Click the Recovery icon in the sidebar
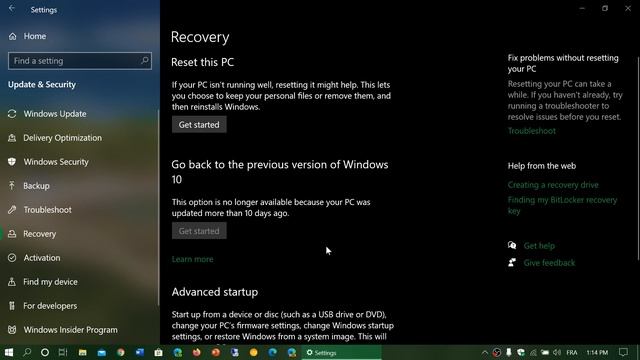The image size is (640, 360). click(x=12, y=234)
